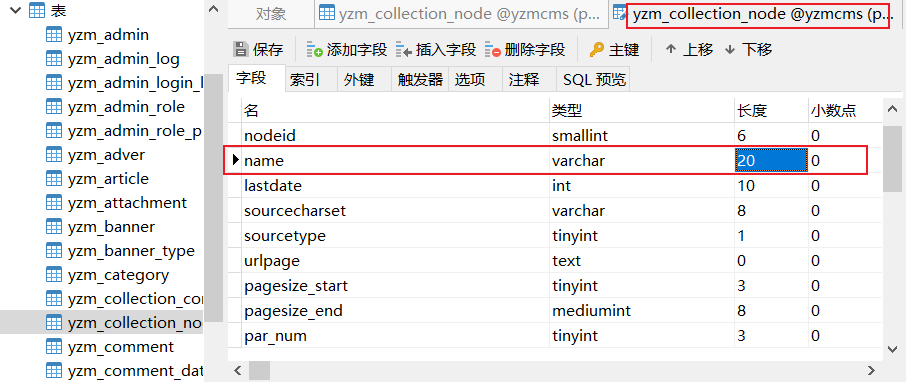The image size is (918, 382).
Task: Select yzm_banner_type table icon
Action: pyautogui.click(x=54, y=251)
